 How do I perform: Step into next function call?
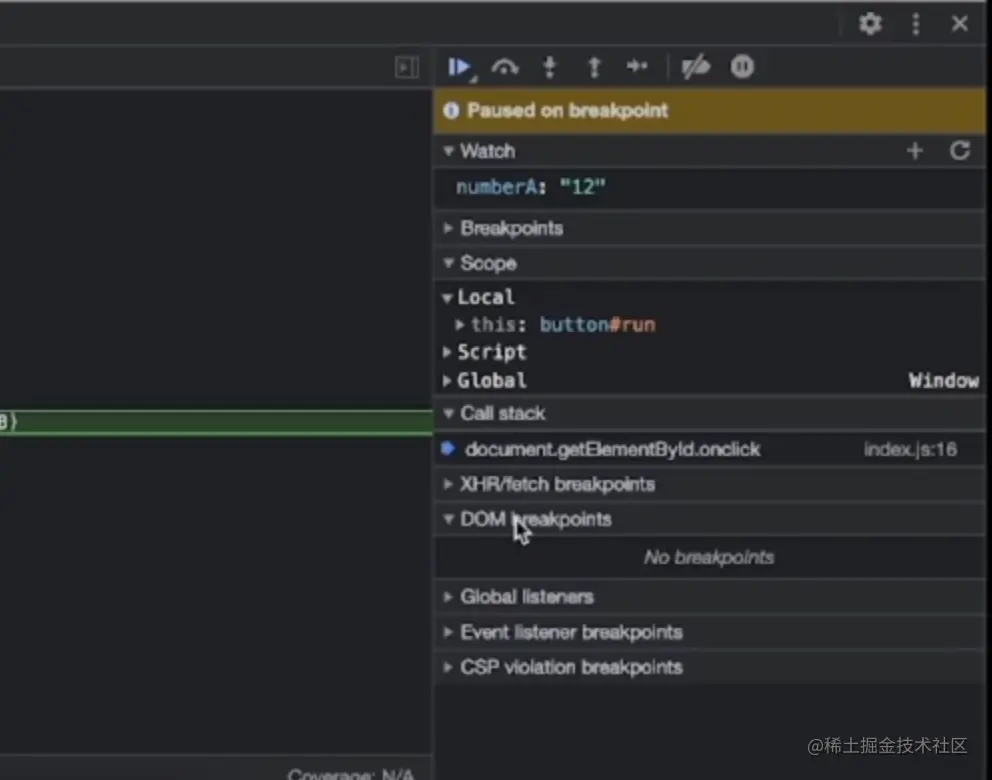click(549, 67)
